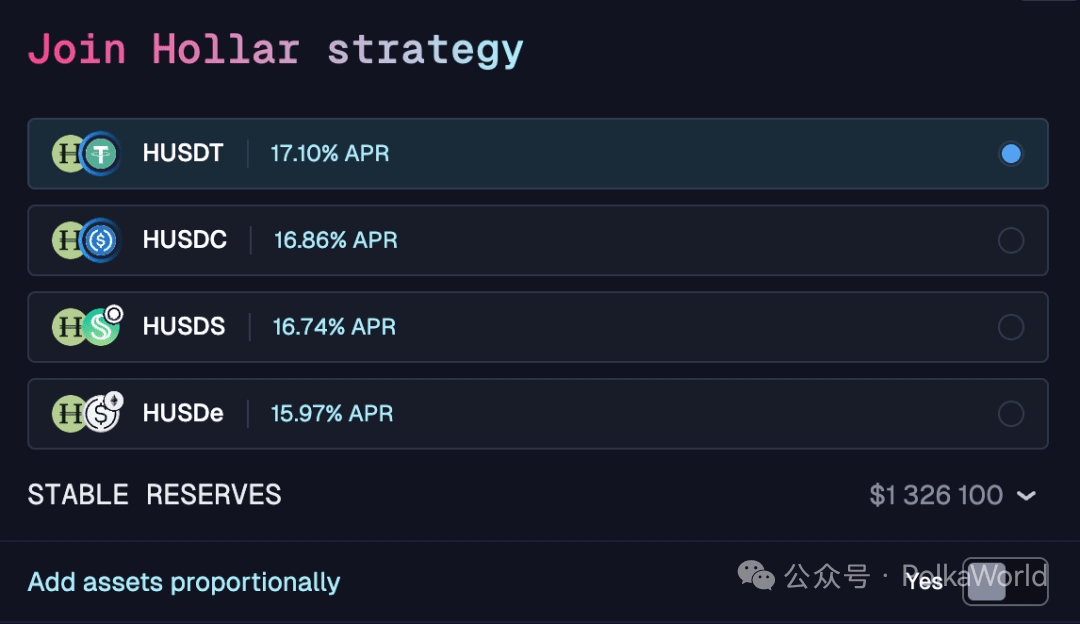Click the HUSDe Ethena token icon
The width and height of the screenshot is (1080, 624).
click(102, 413)
